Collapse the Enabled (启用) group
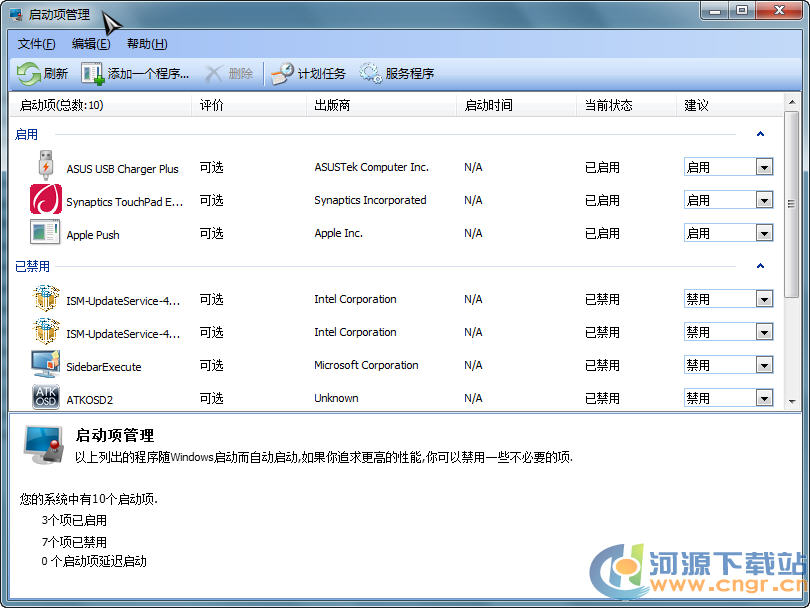This screenshot has width=810, height=608. [760, 134]
